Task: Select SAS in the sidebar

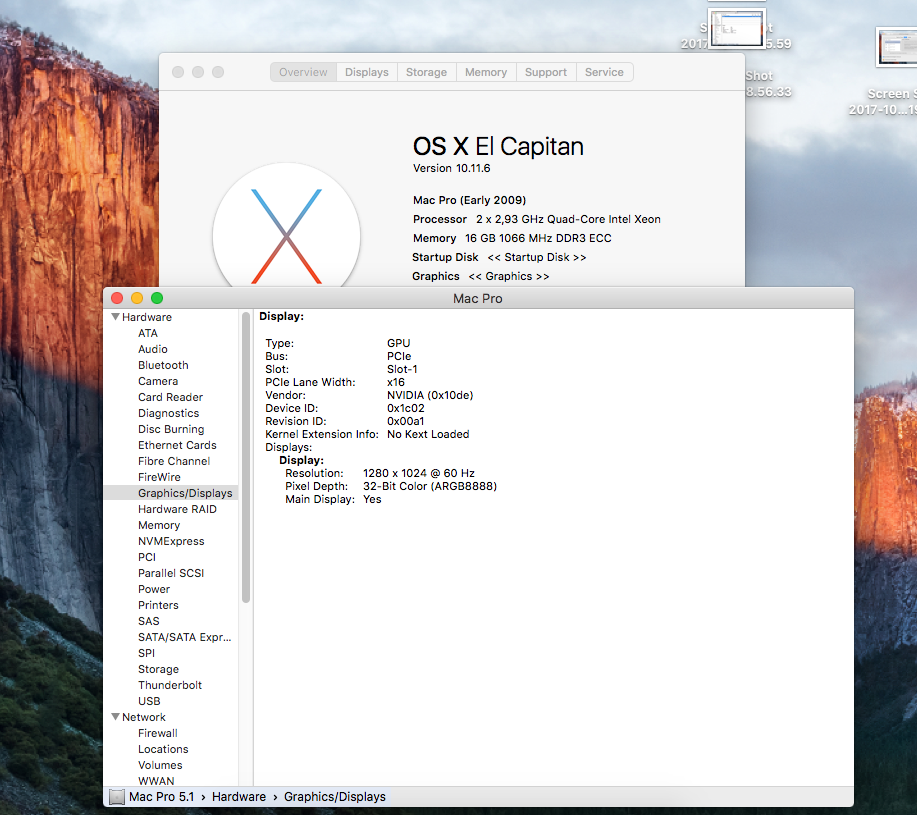Action: [x=149, y=621]
